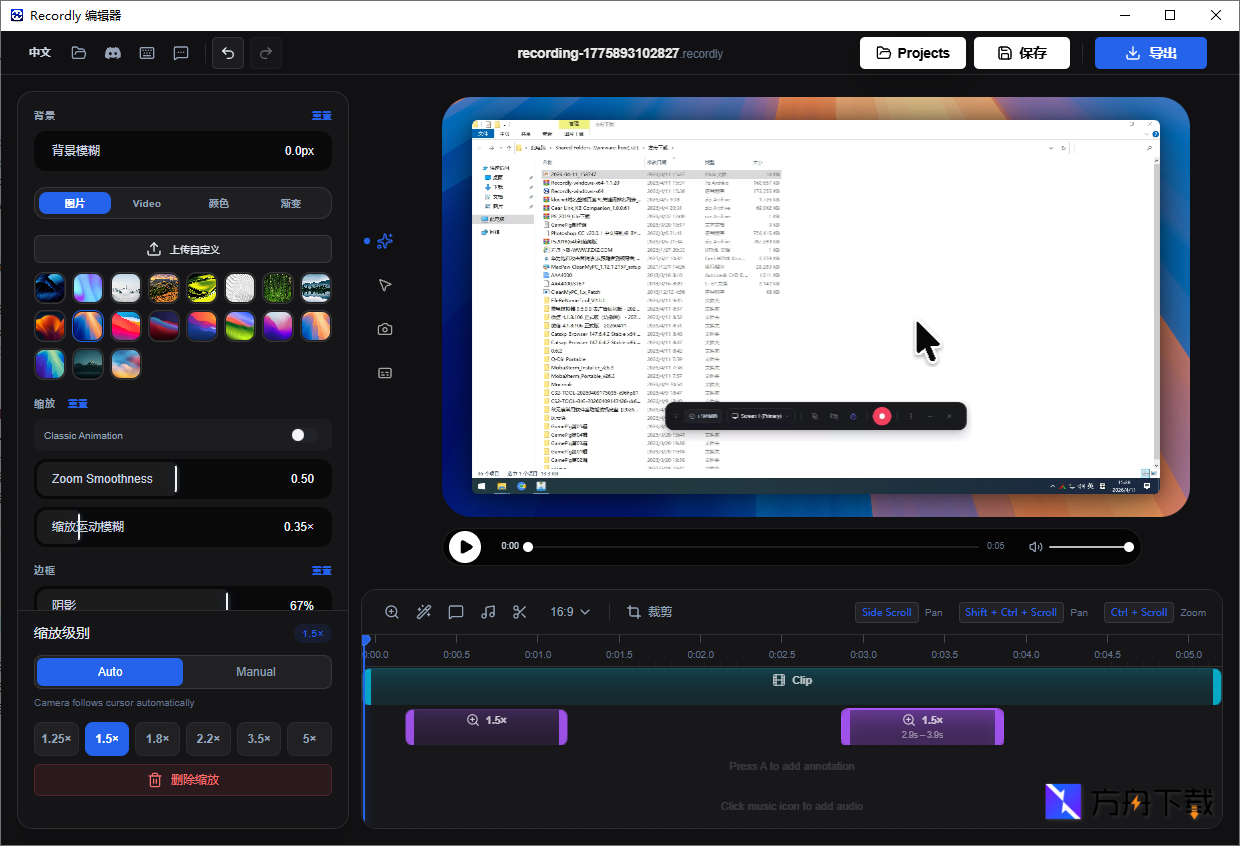Click the scissors split icon
The image size is (1240, 846).
(x=519, y=612)
